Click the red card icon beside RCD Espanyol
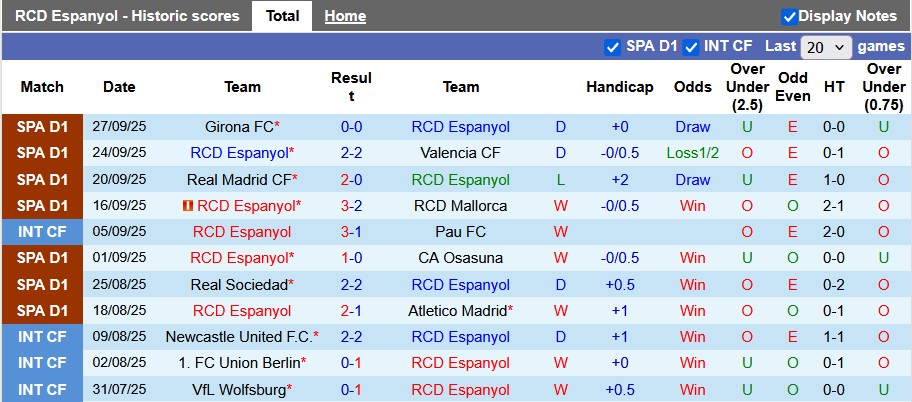 tap(187, 206)
